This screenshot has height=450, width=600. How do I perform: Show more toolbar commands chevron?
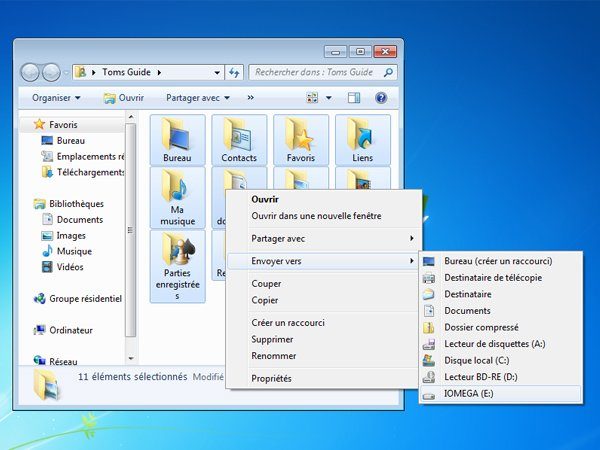(x=250, y=98)
